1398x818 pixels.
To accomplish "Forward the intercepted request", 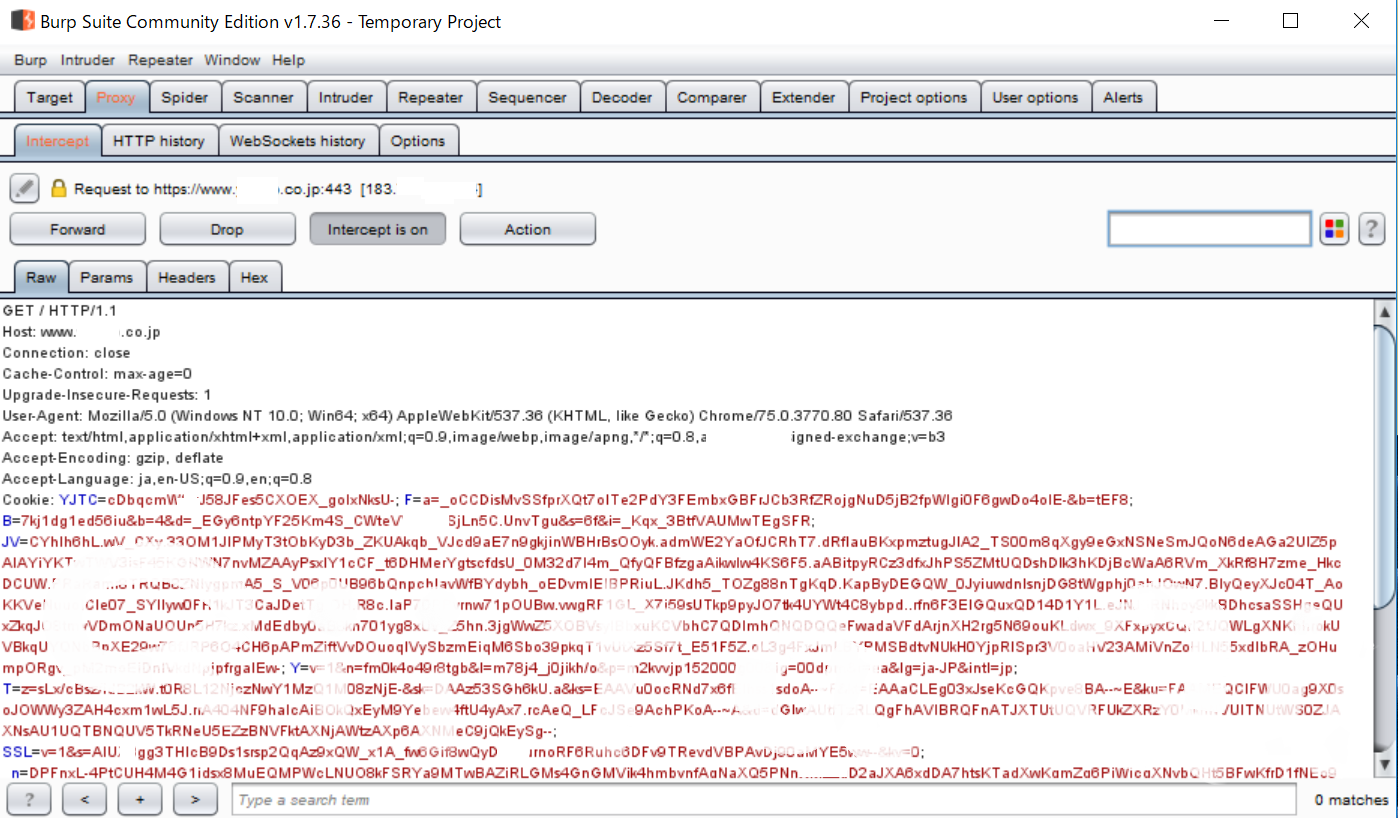I will coord(78,229).
